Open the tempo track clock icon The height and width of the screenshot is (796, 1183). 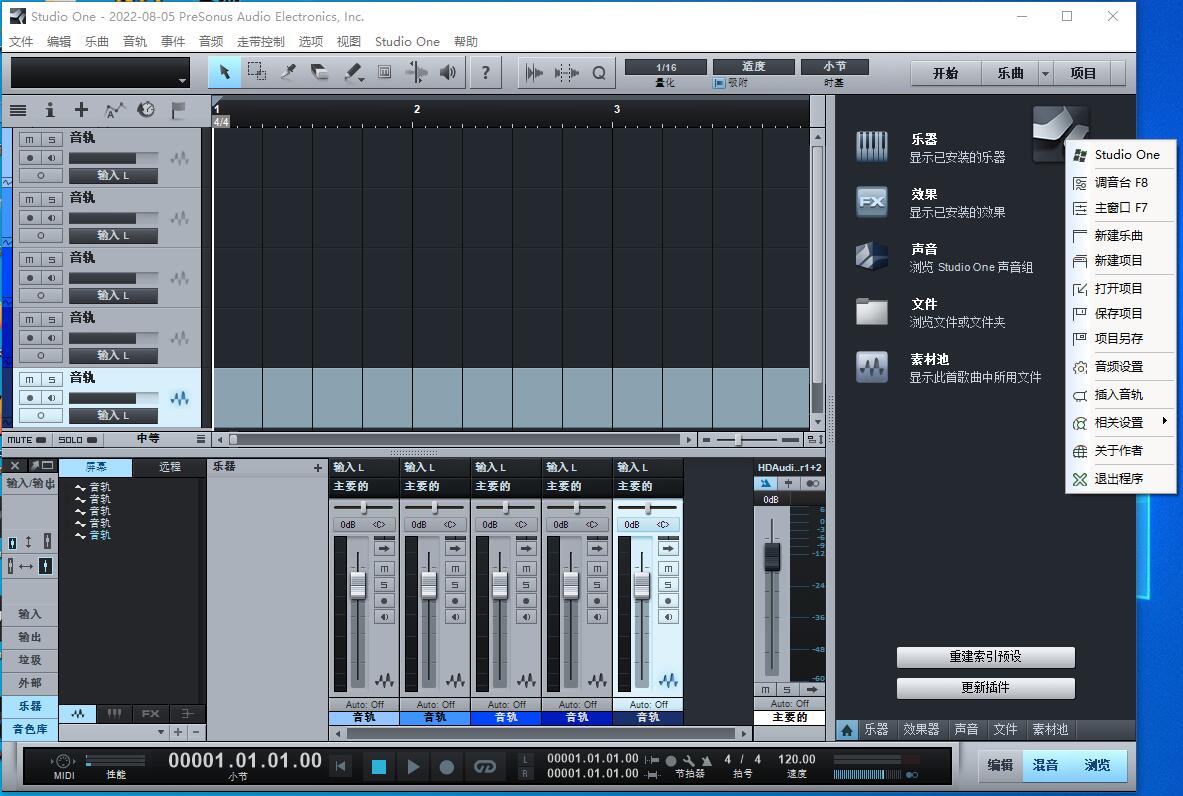[x=146, y=110]
